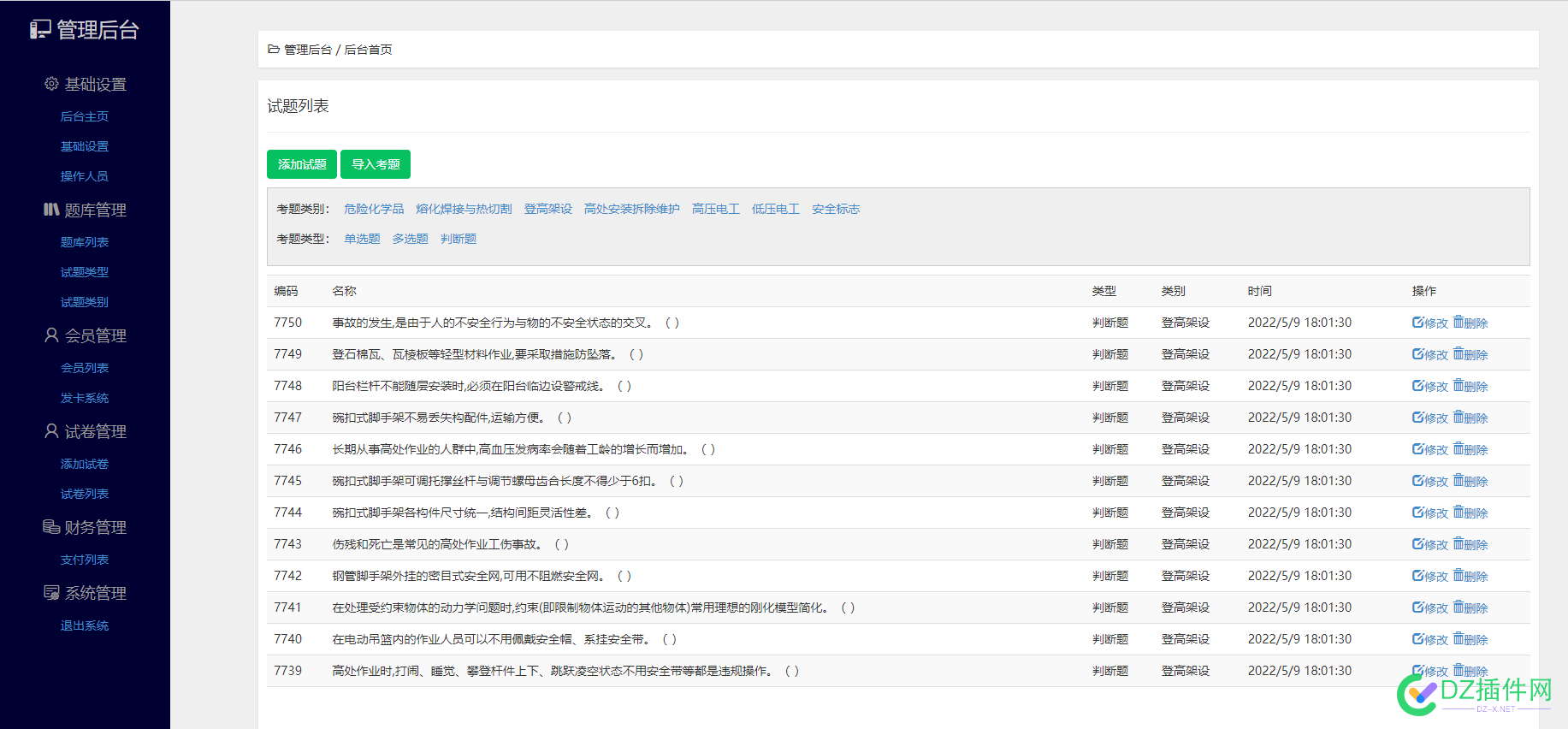Click the 修改 link for row 7740
This screenshot has height=729, width=1568.
pos(1436,639)
